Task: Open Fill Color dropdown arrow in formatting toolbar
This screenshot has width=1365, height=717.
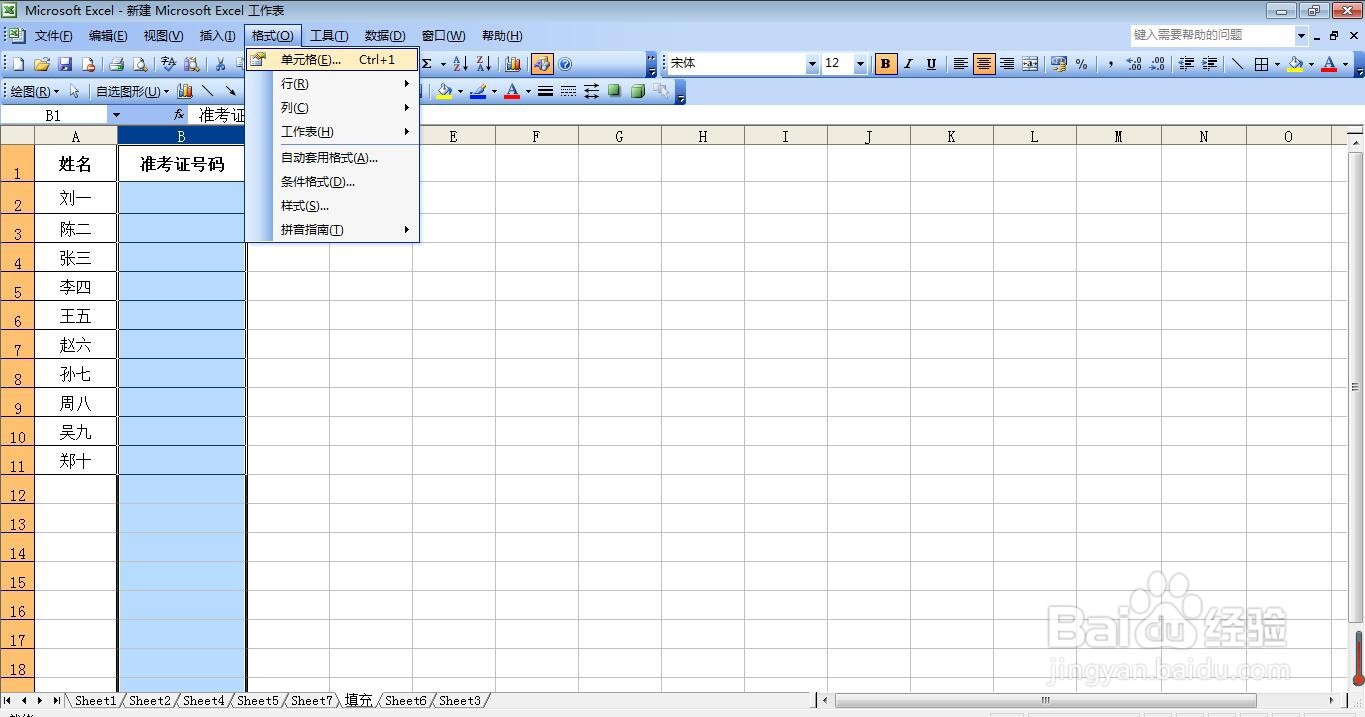Action: 1311,64
